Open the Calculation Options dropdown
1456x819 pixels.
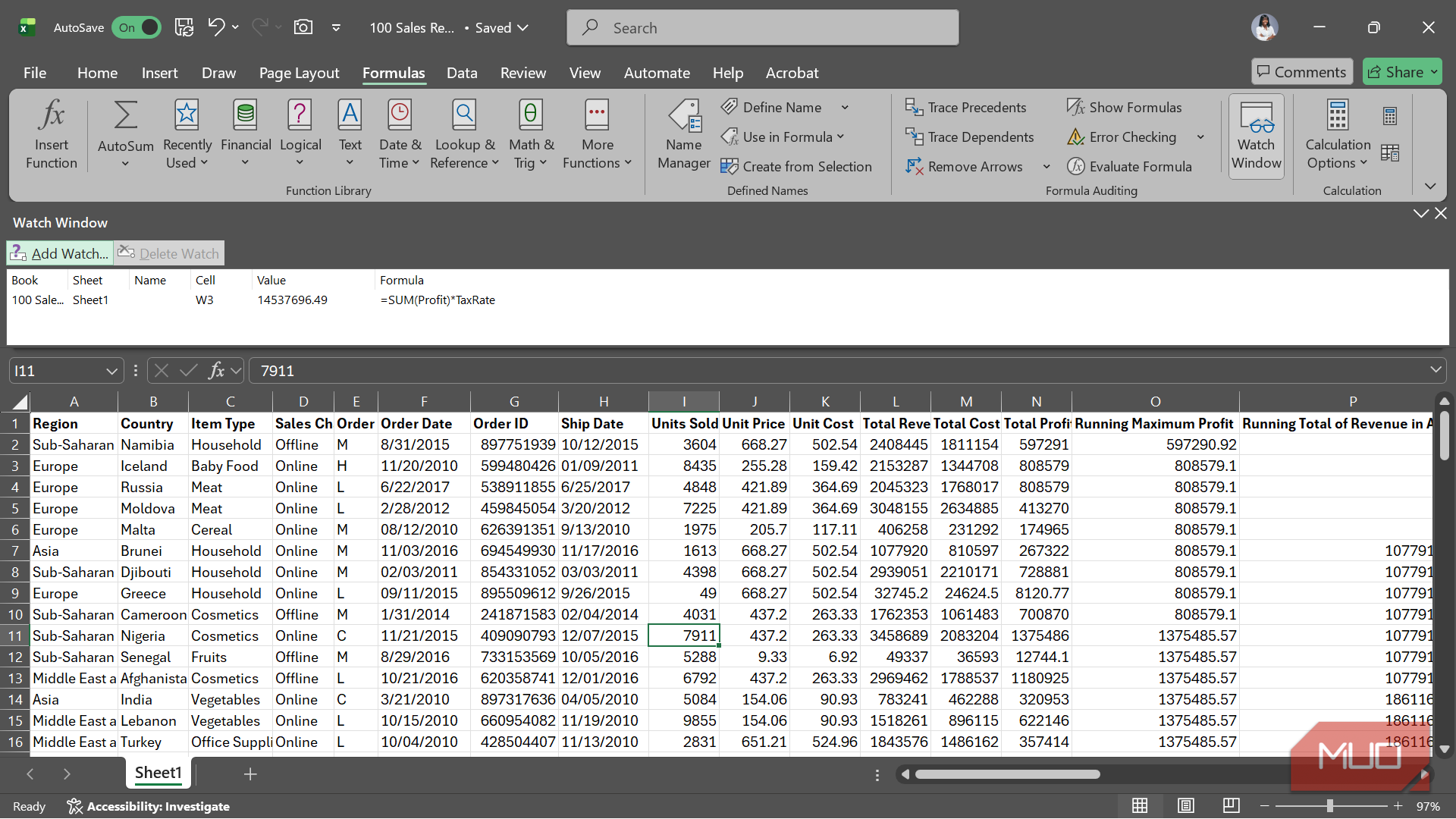(x=1337, y=135)
